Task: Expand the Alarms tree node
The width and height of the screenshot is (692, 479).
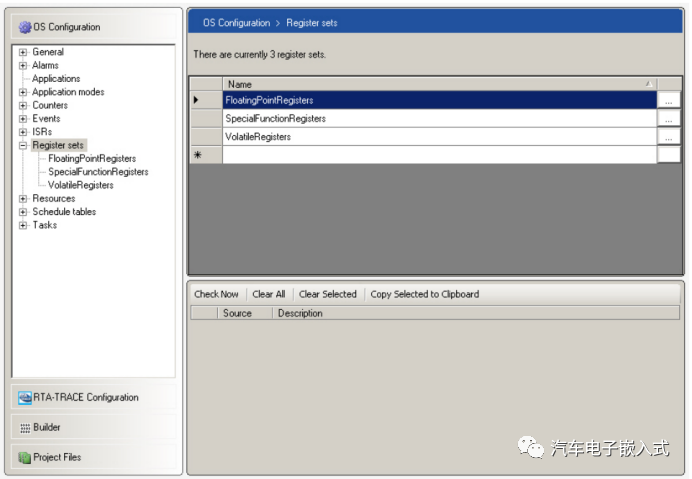Action: (x=23, y=65)
